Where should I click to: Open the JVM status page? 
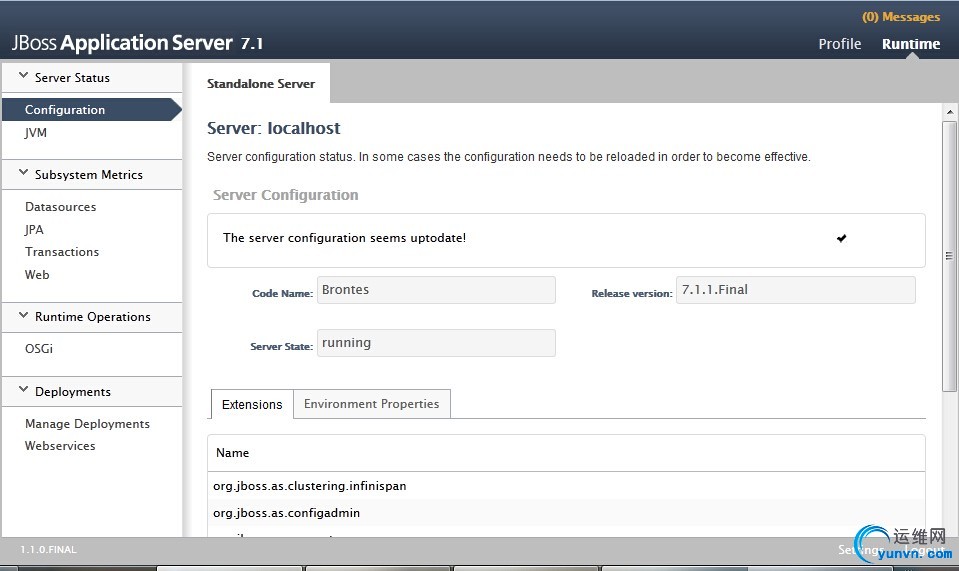[x=35, y=133]
